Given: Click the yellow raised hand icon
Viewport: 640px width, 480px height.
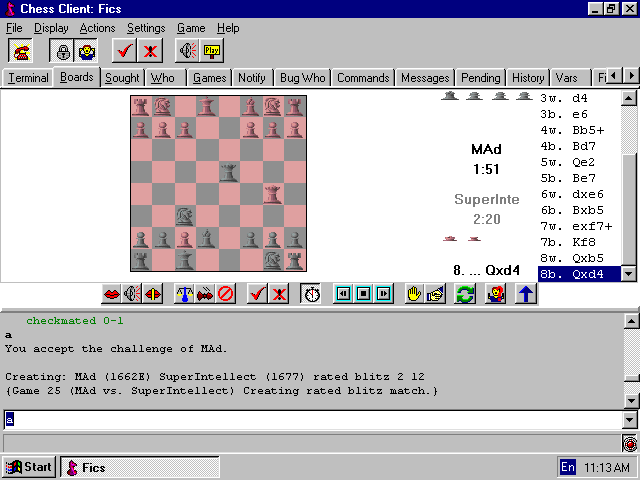Looking at the screenshot, I should [414, 294].
